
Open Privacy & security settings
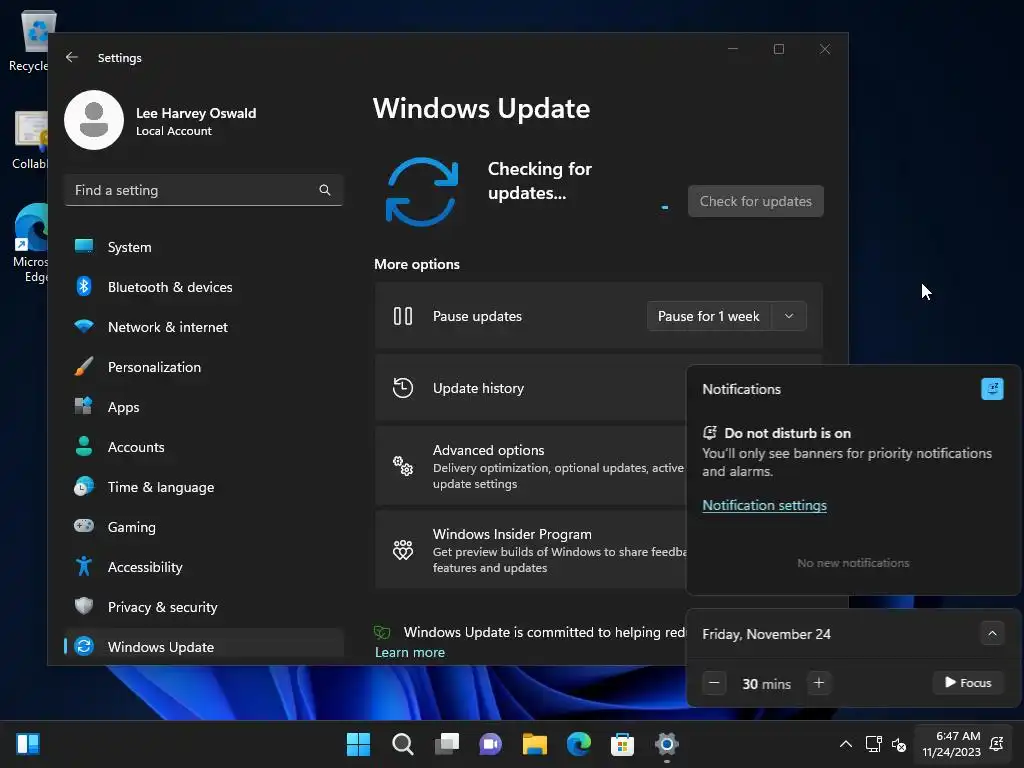204,607
